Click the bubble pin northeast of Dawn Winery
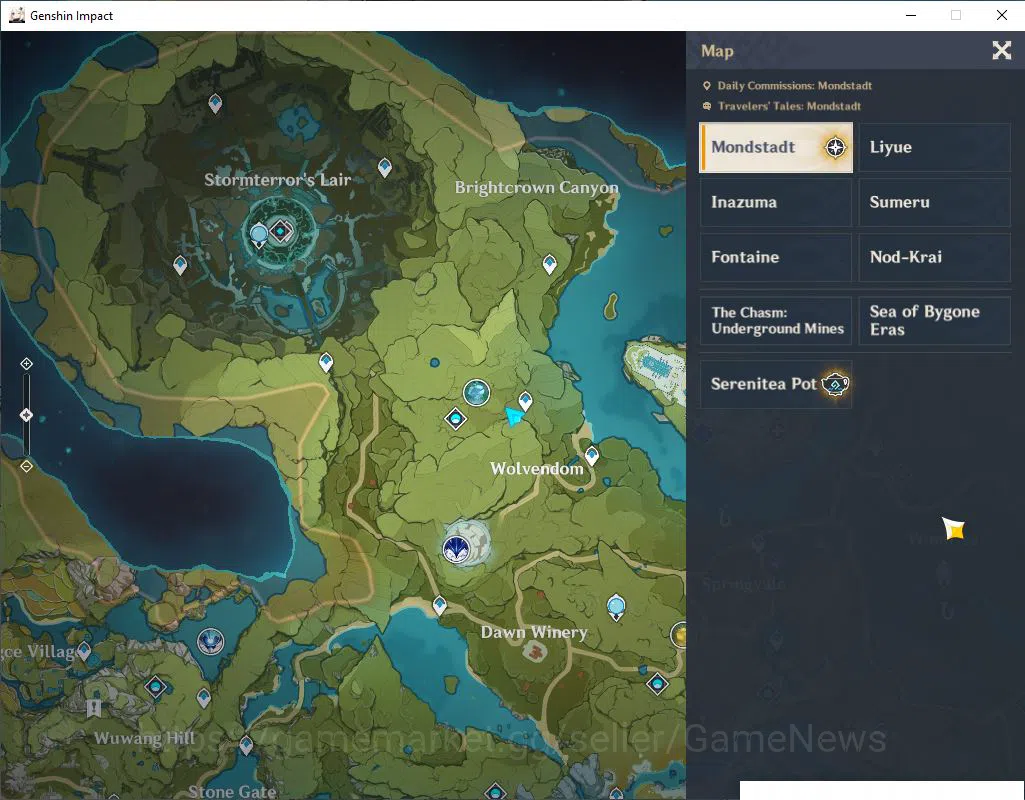 click(x=616, y=607)
